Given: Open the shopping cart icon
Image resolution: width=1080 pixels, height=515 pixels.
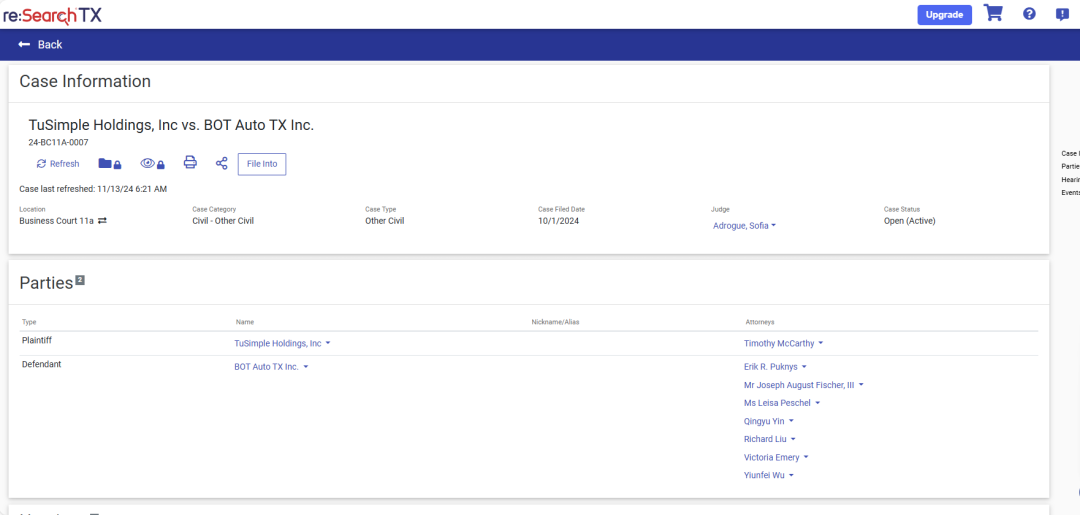Looking at the screenshot, I should [x=993, y=14].
